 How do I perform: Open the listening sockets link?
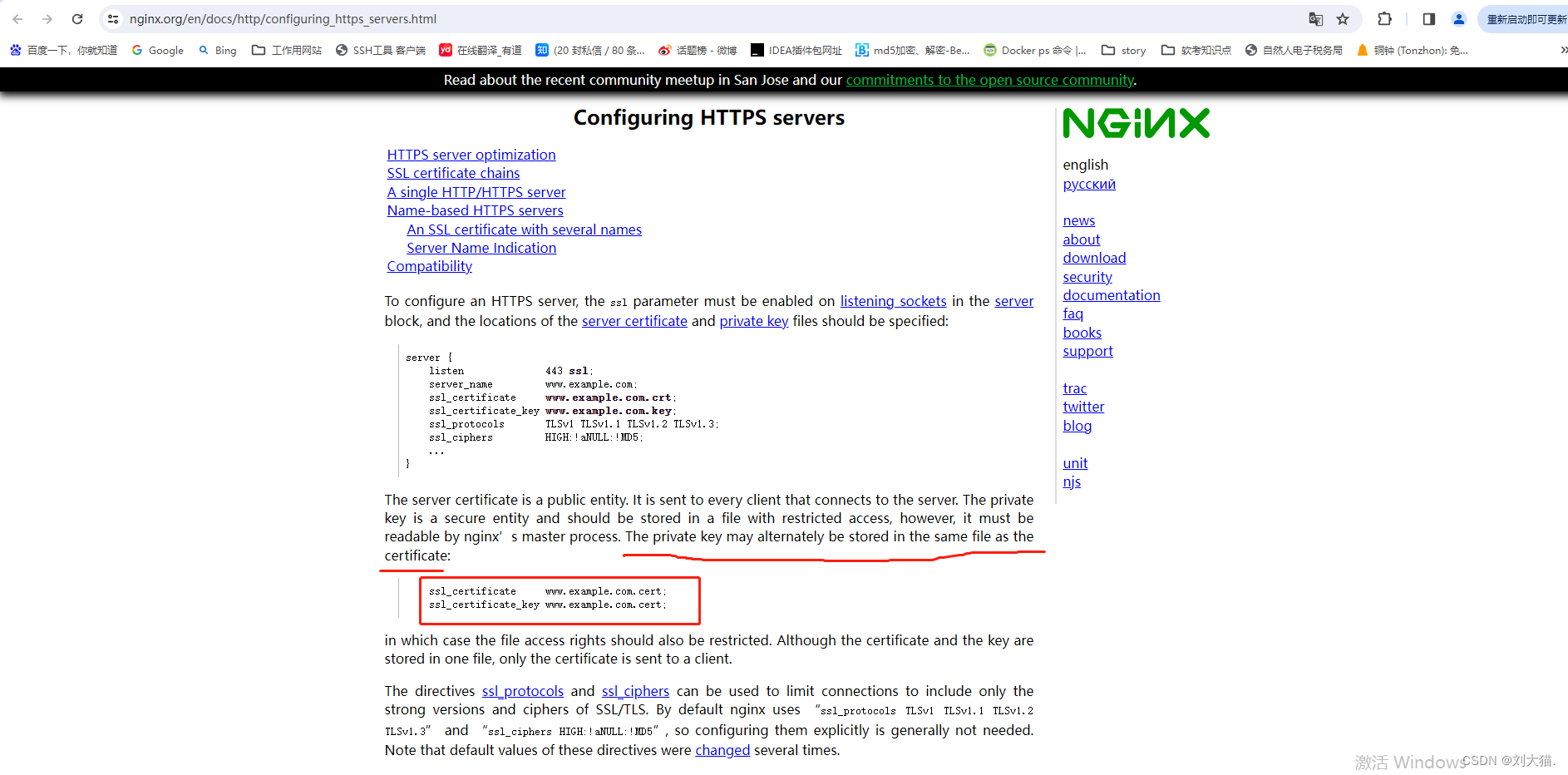893,301
